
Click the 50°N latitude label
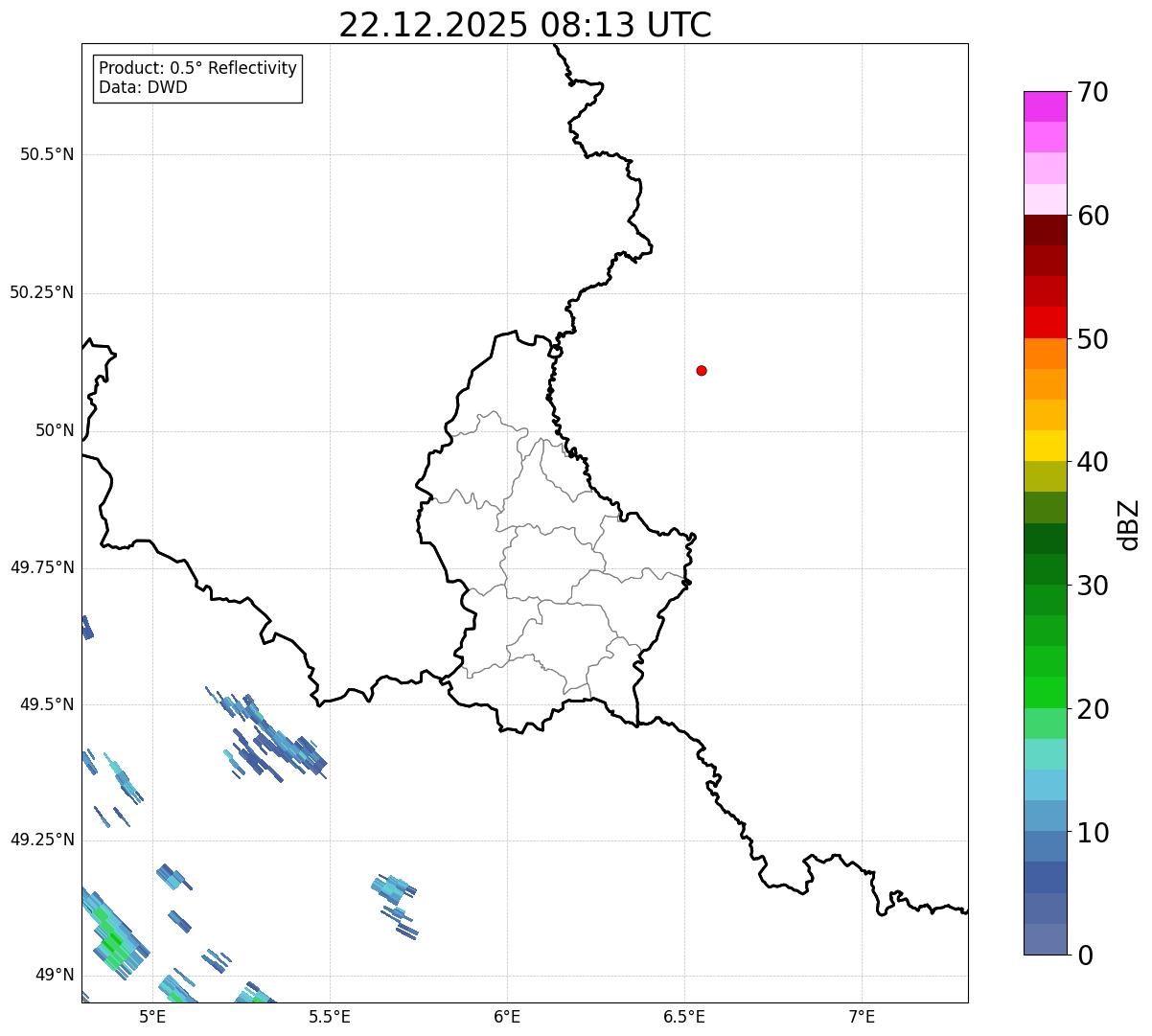pyautogui.click(x=56, y=430)
